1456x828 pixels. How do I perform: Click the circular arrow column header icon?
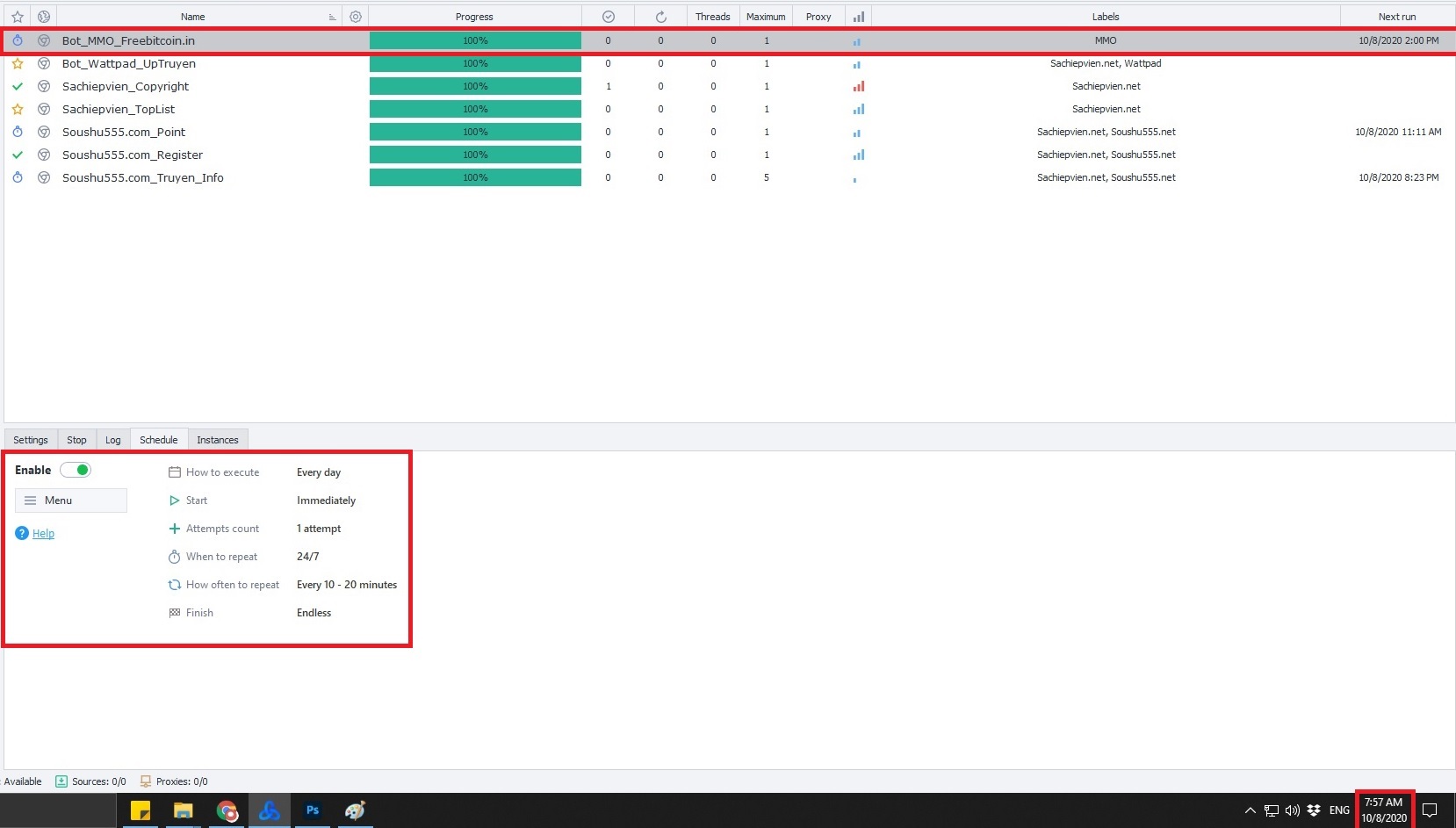click(660, 17)
